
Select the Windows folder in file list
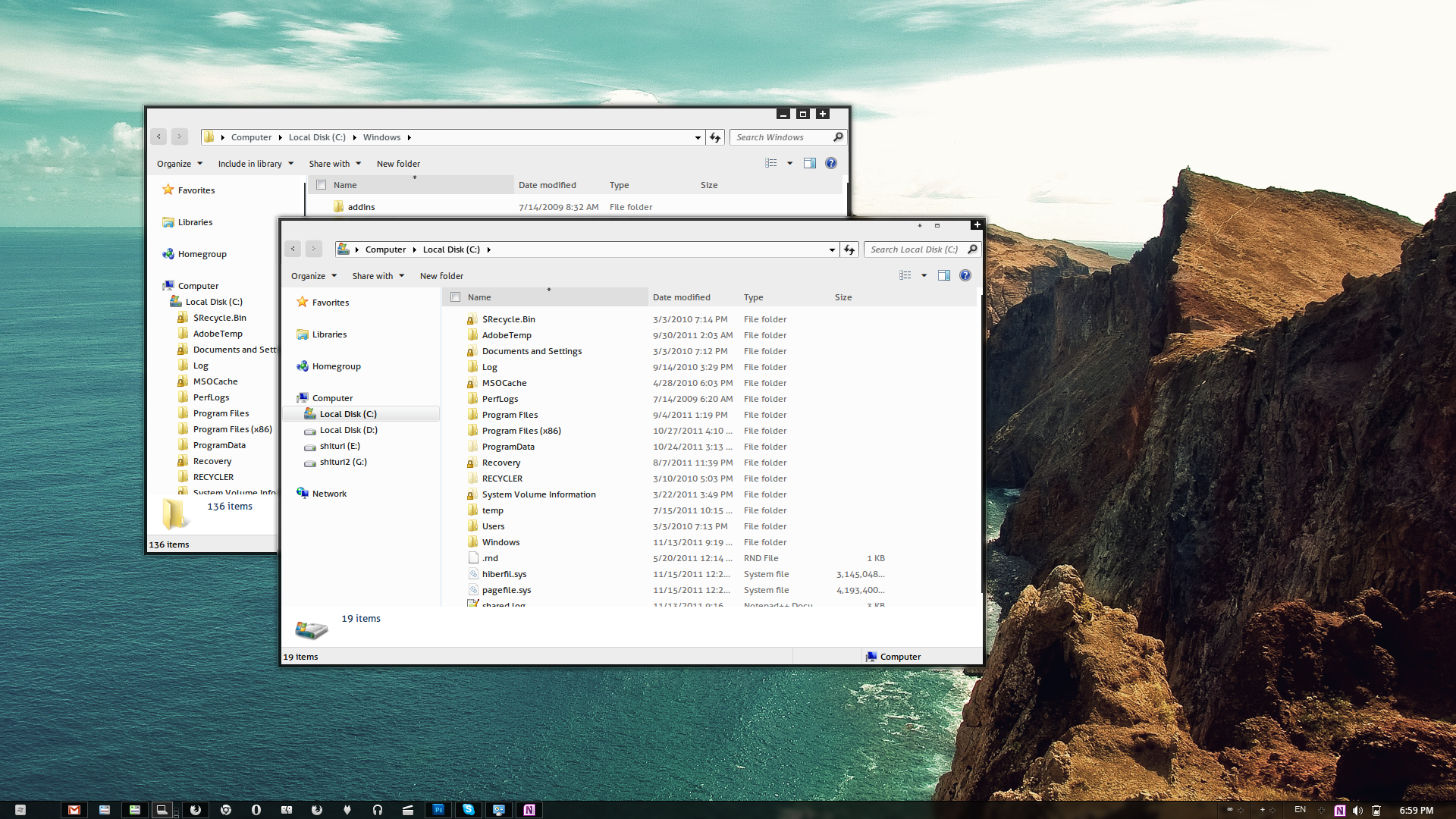500,542
